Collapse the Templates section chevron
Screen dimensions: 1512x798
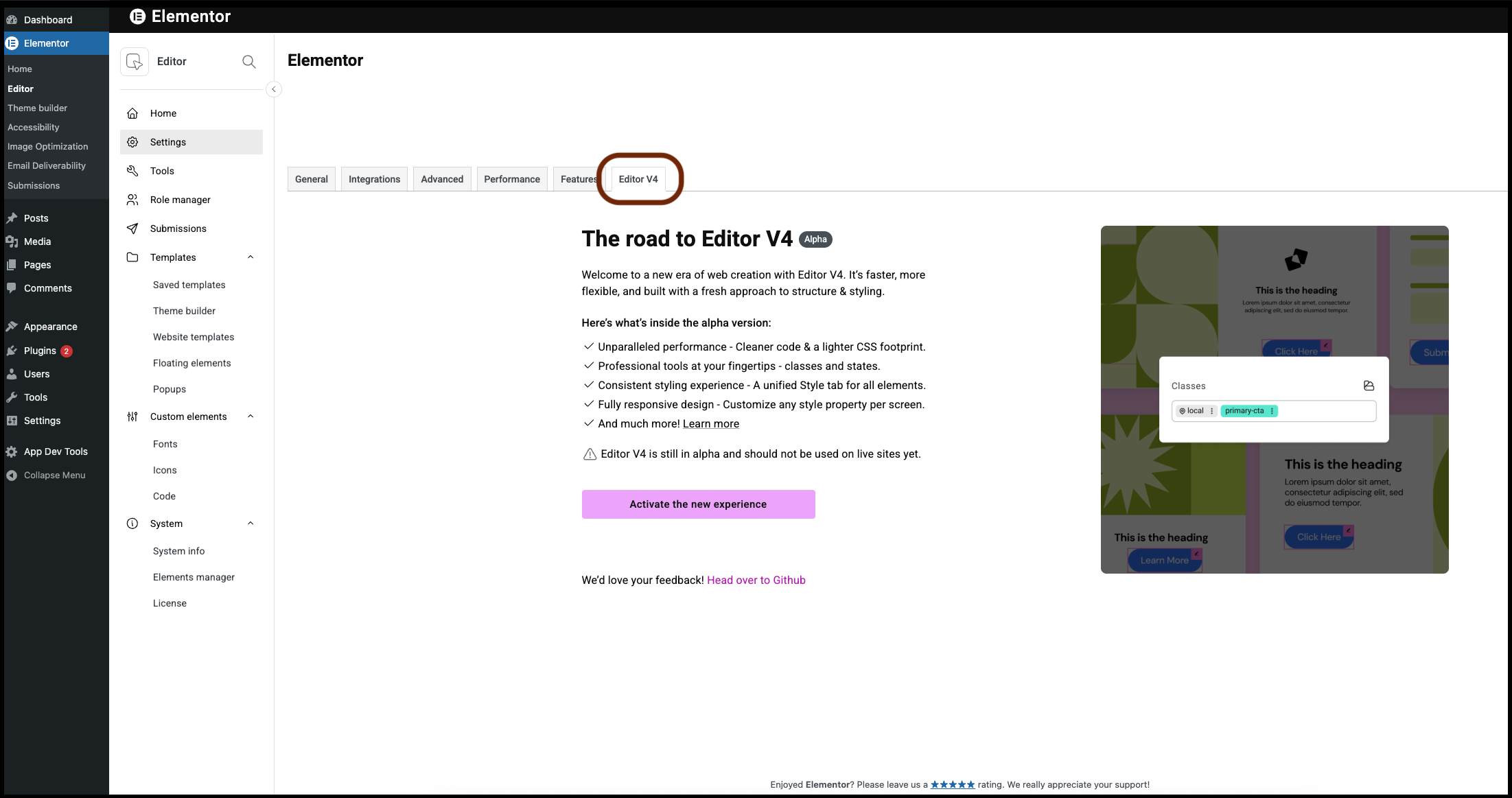pyautogui.click(x=251, y=257)
